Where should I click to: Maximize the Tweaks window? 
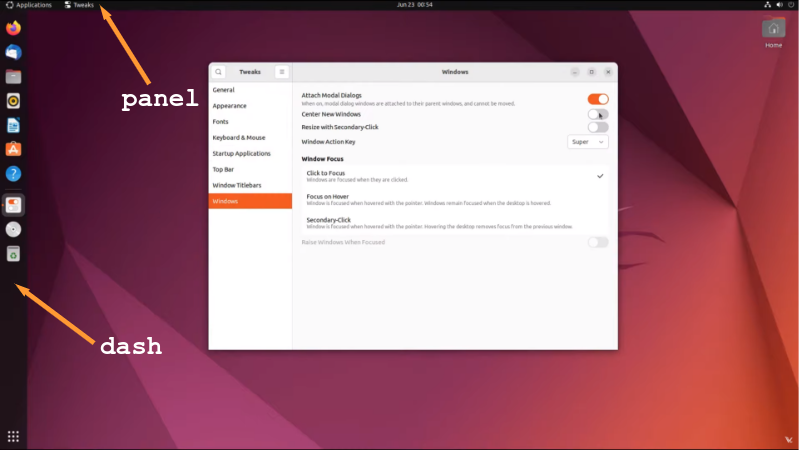[592, 72]
